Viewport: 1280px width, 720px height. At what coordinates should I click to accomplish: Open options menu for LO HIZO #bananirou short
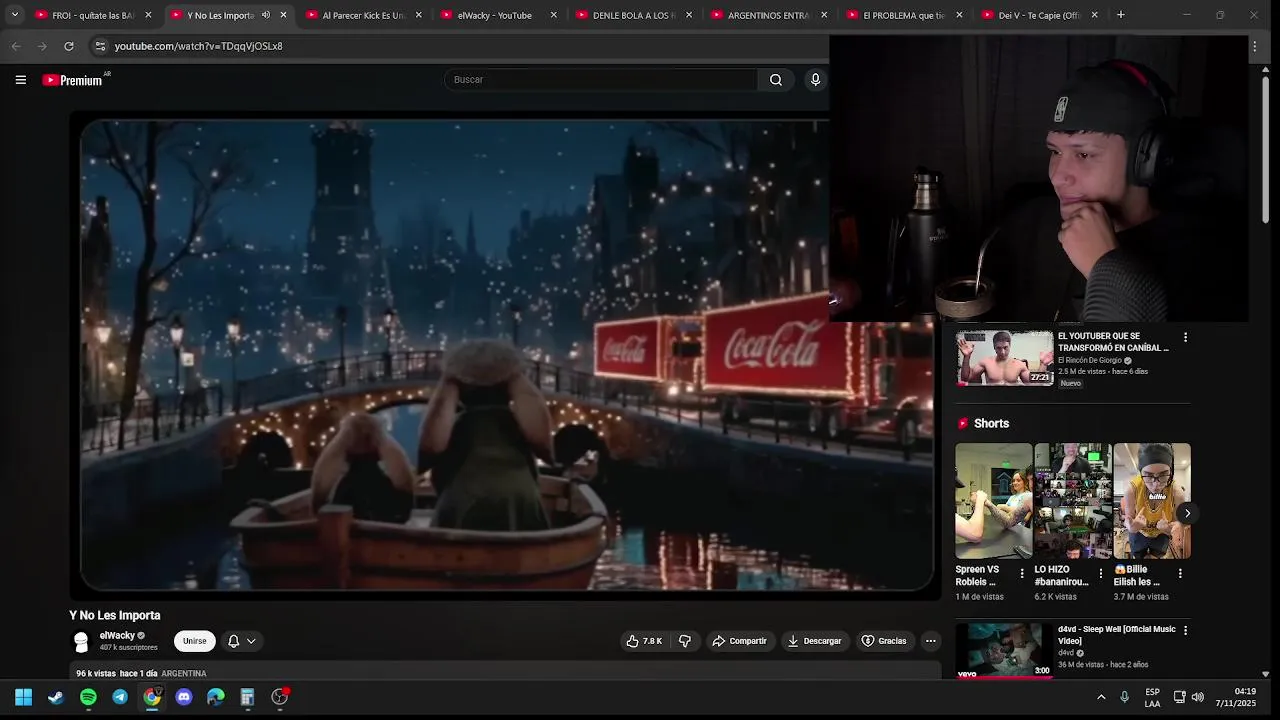1101,574
